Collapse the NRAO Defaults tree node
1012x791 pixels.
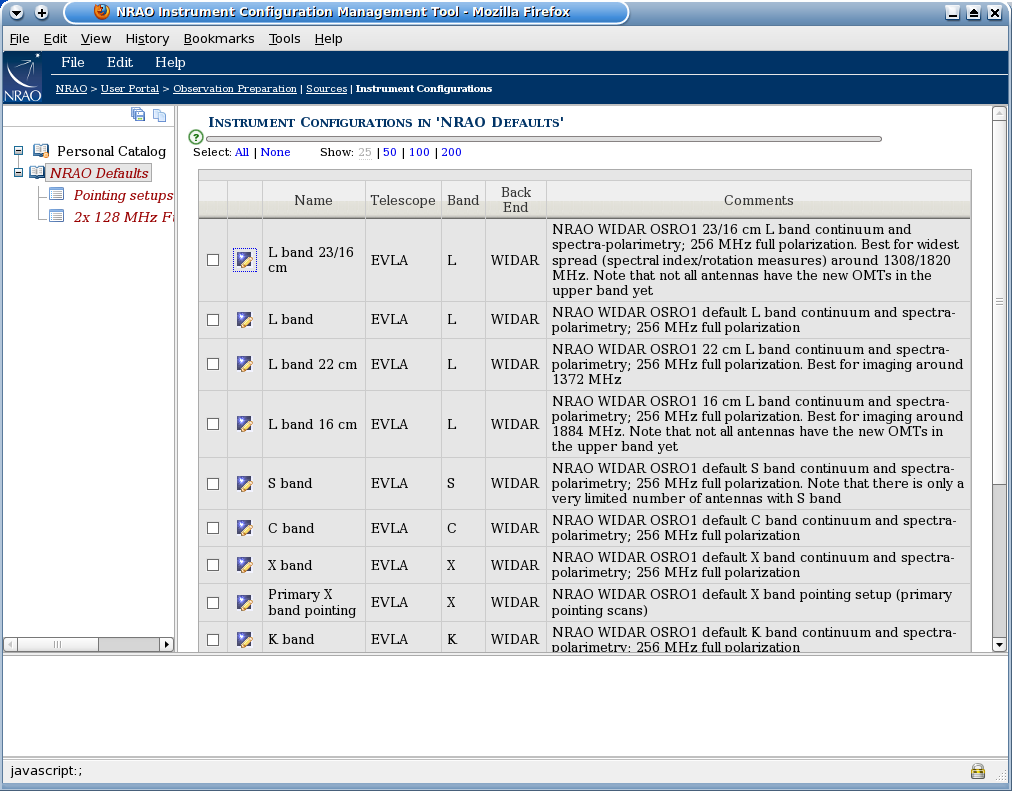pyautogui.click(x=18, y=172)
